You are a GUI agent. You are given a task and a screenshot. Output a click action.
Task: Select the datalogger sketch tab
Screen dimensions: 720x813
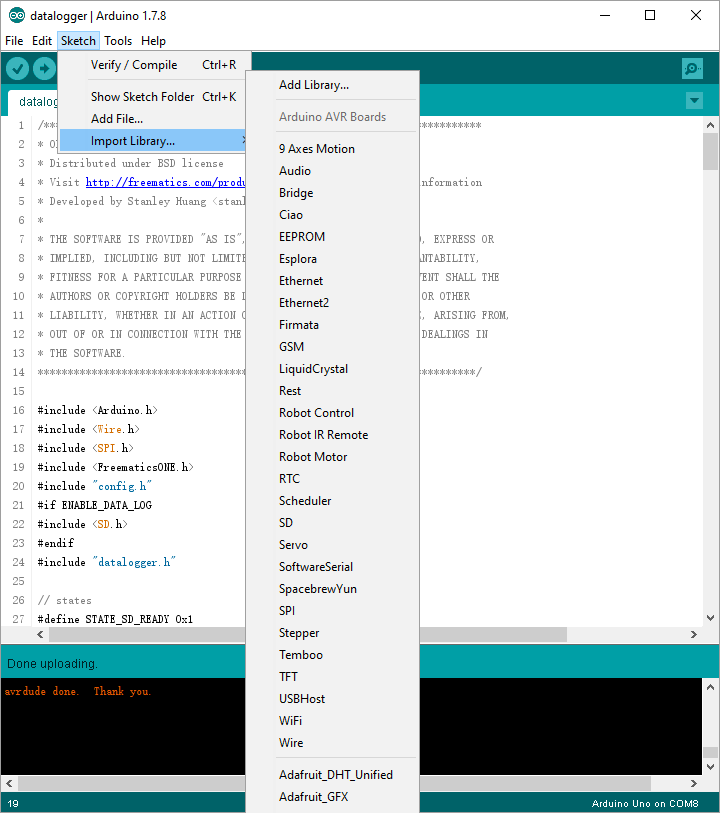tap(34, 102)
